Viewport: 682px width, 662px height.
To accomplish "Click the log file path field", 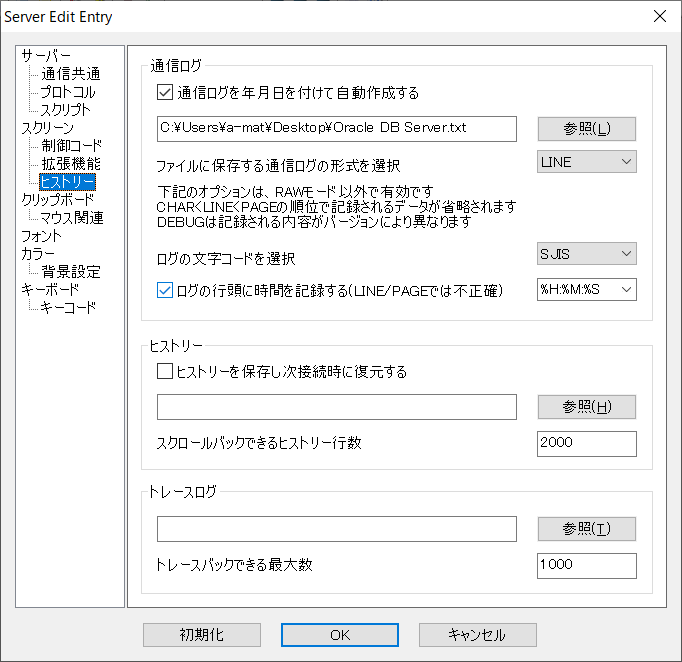I will click(x=337, y=129).
